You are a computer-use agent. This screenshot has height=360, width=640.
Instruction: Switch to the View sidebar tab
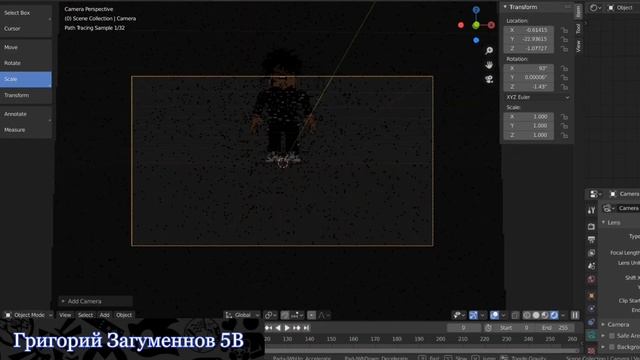click(x=578, y=46)
